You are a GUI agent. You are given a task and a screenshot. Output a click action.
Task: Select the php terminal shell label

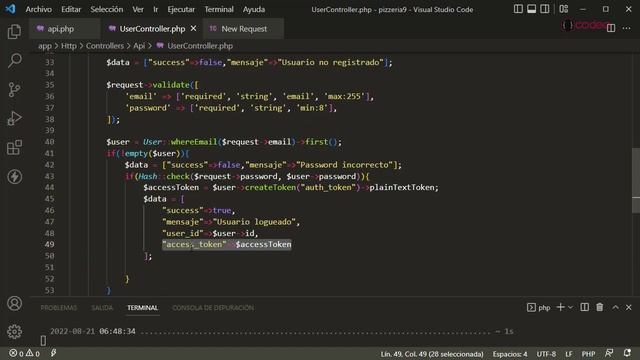539,308
